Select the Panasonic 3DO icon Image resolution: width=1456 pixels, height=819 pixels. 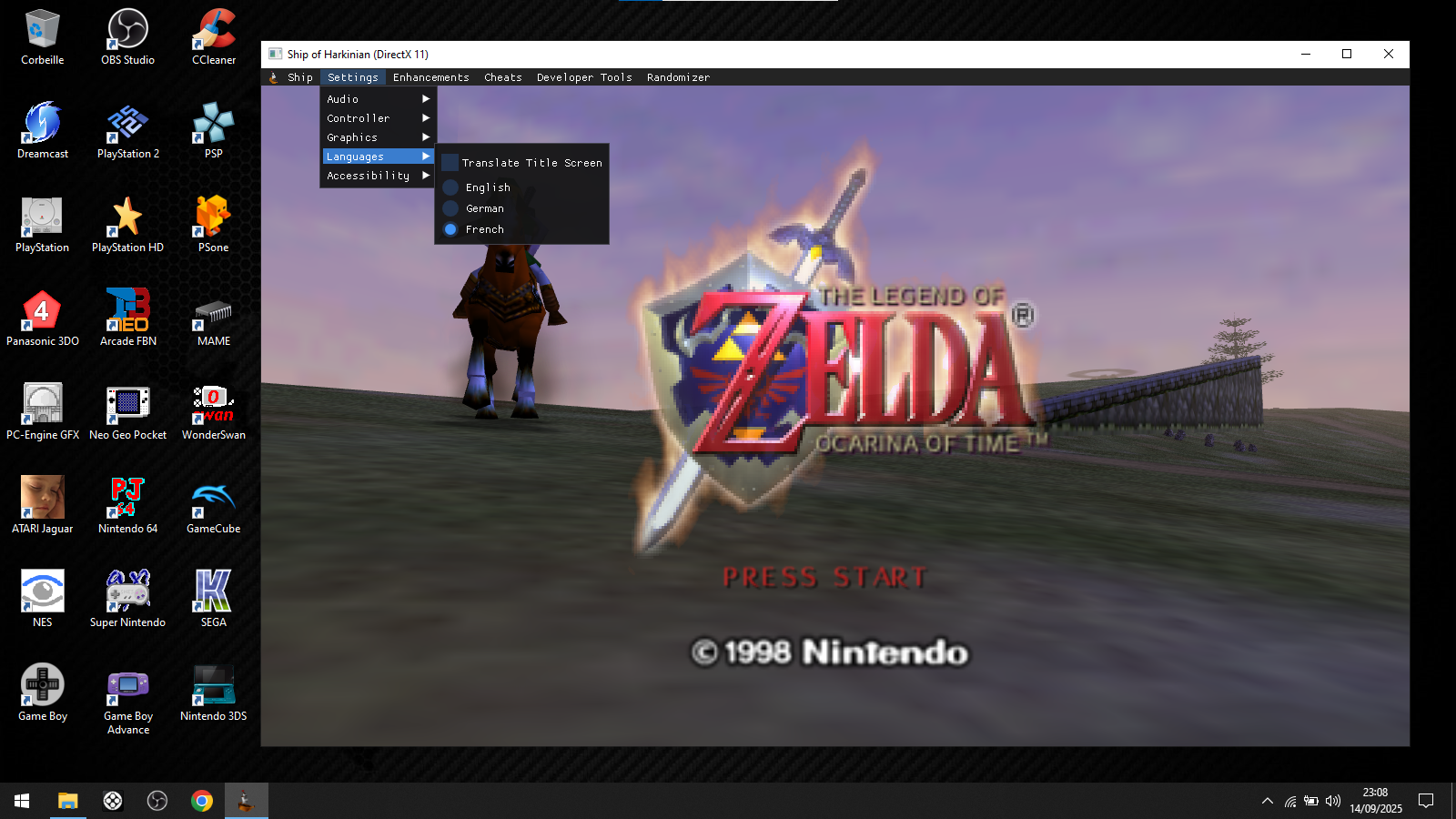tap(42, 318)
